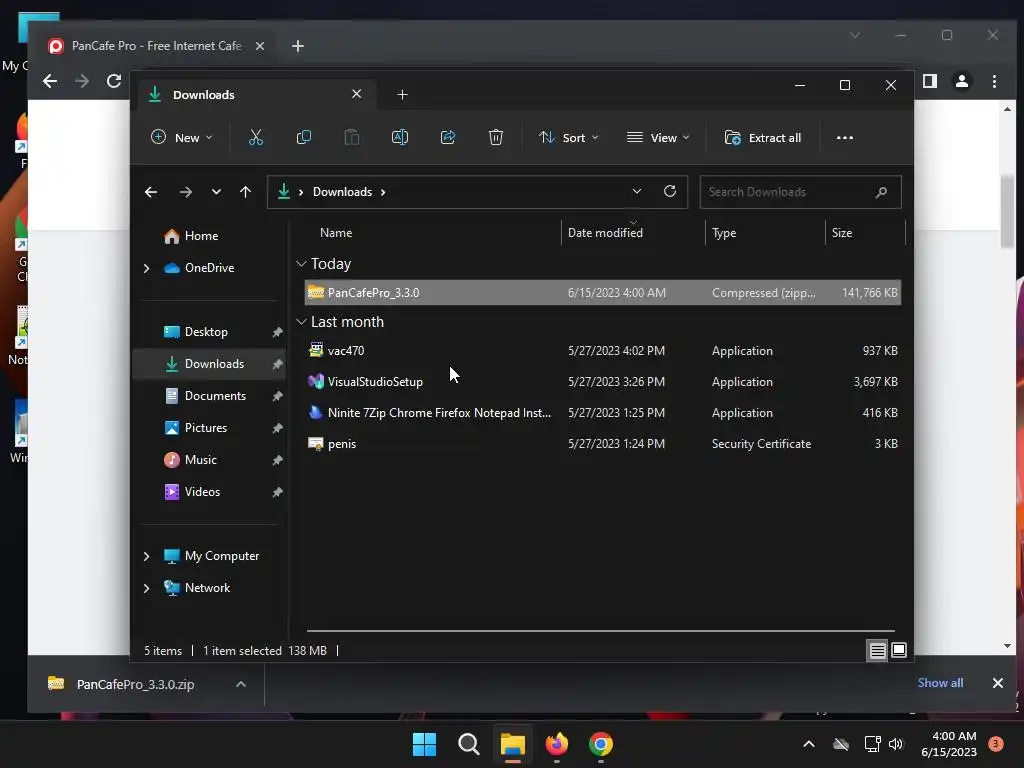
Task: Expand My Computer tree node
Action: tap(146, 556)
